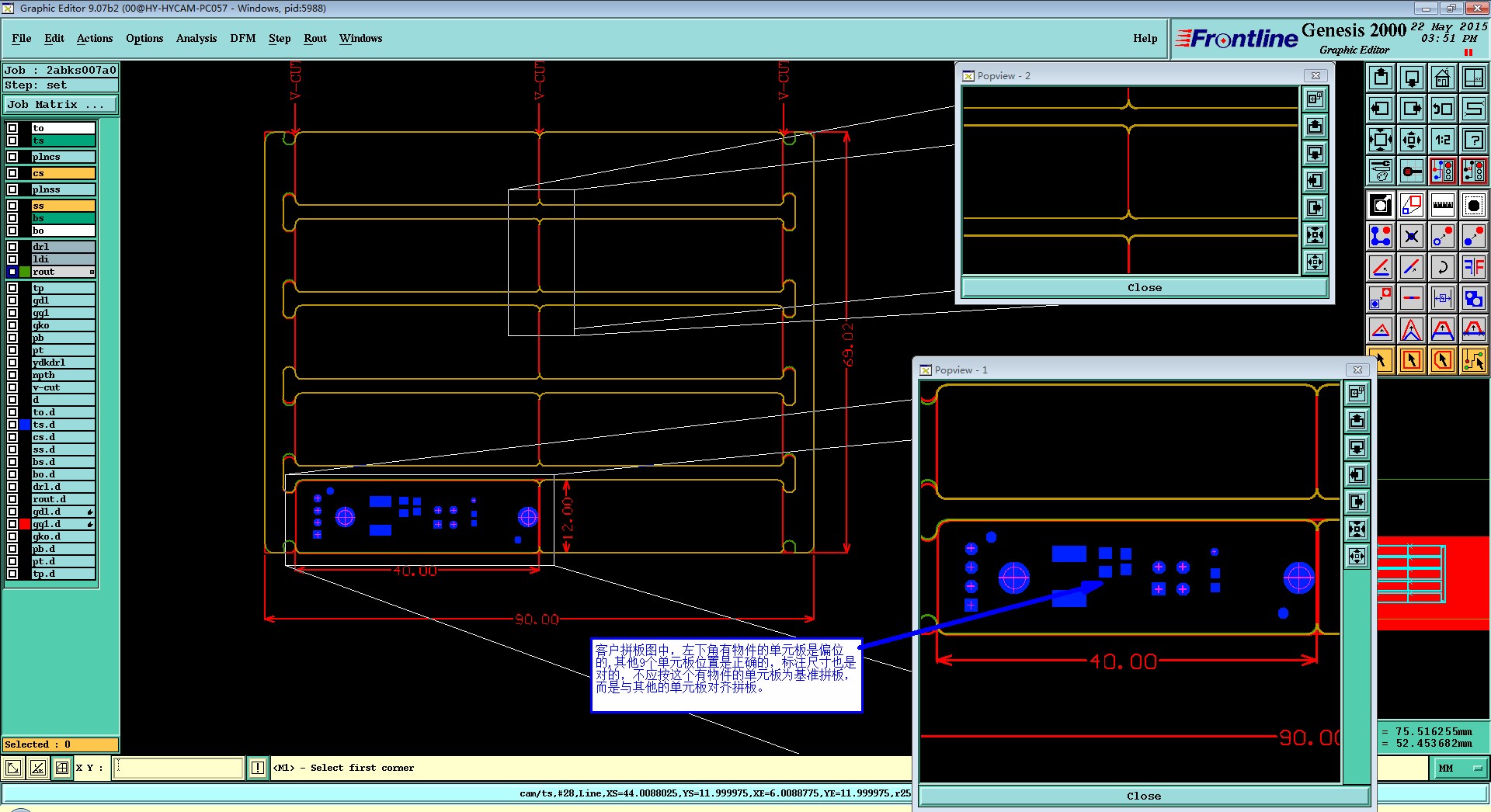Click the exclamation mark icon near prompt

click(258, 768)
